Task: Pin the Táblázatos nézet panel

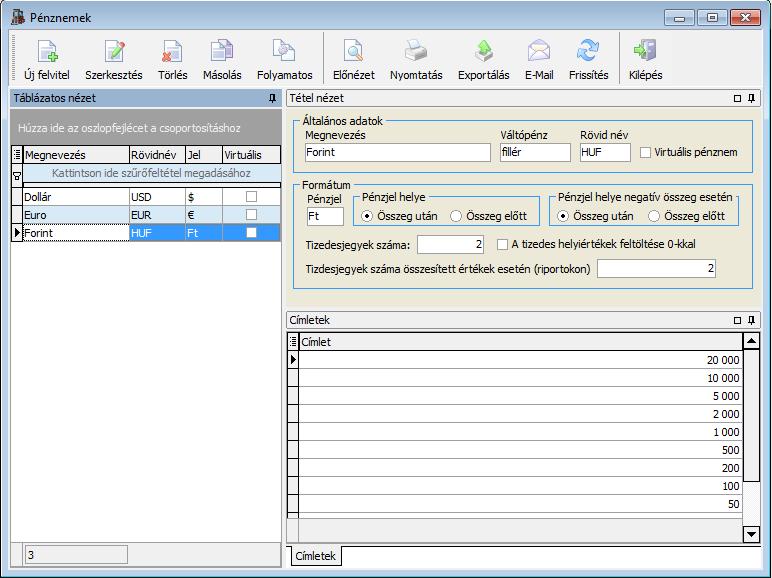Action: 272,98
